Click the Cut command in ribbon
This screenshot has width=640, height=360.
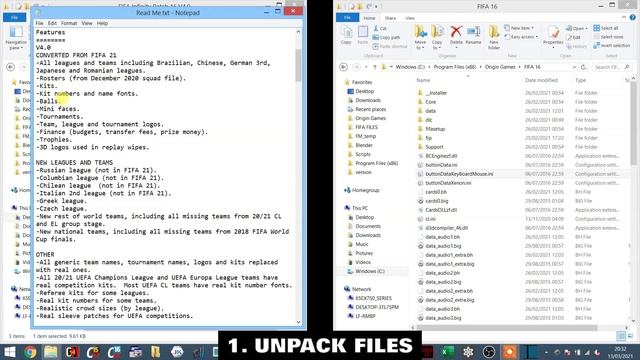point(380,28)
